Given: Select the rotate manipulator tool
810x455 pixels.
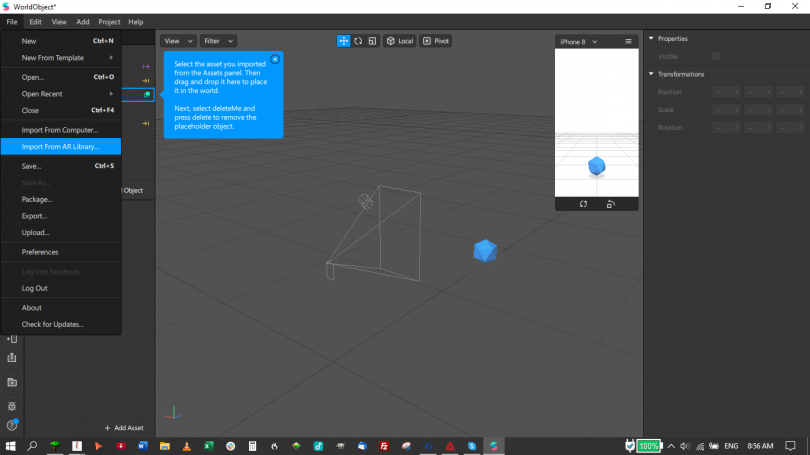Looking at the screenshot, I should pyautogui.click(x=358, y=41).
